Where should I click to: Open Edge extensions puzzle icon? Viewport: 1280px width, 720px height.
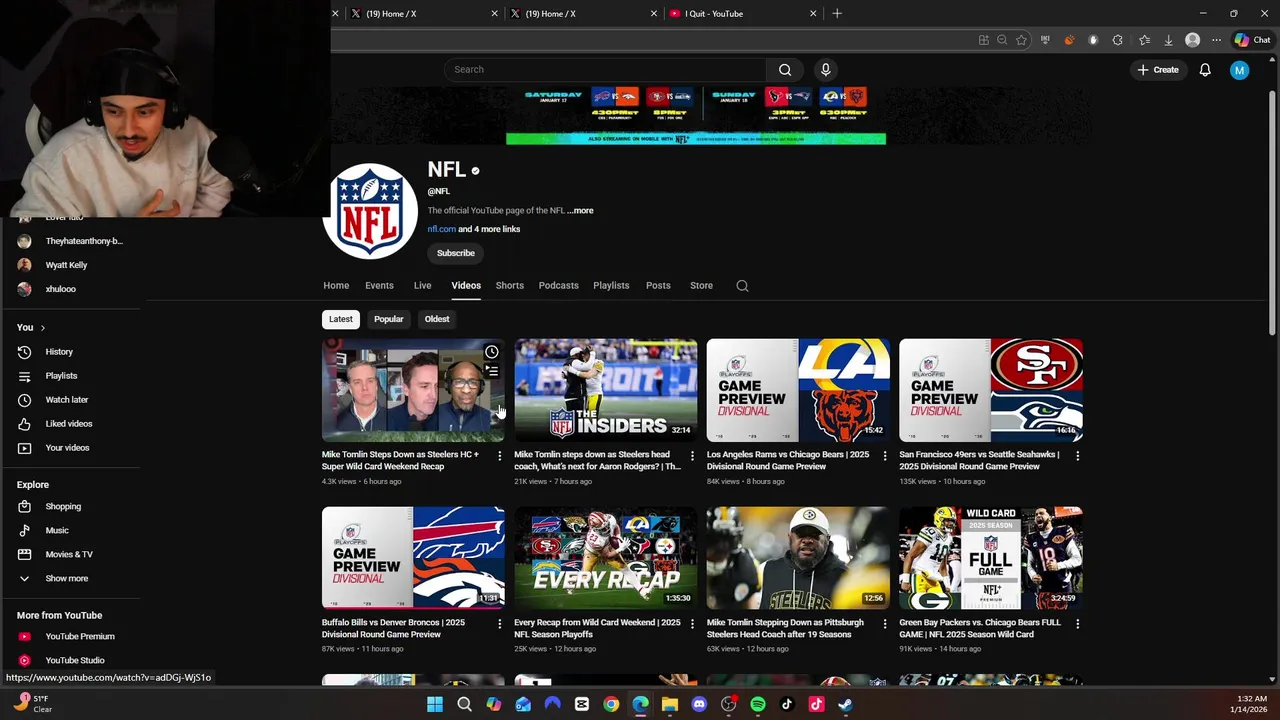(1117, 40)
